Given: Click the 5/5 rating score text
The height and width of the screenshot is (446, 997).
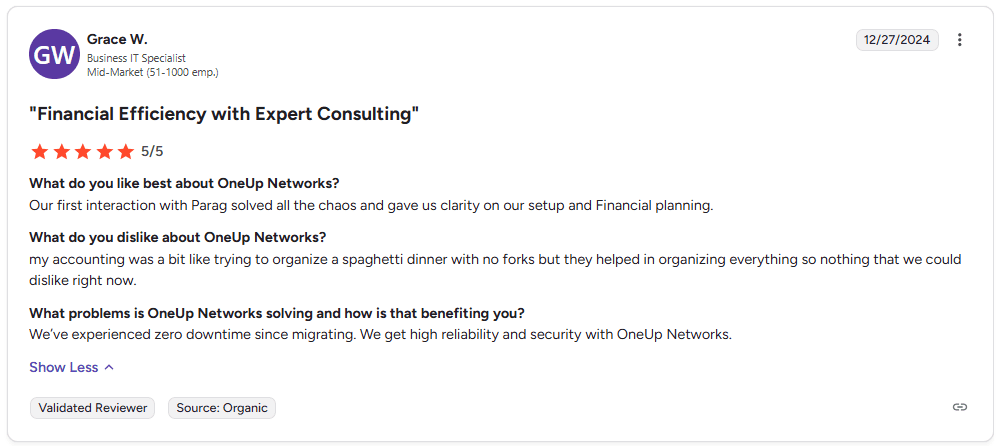Looking at the screenshot, I should point(152,152).
